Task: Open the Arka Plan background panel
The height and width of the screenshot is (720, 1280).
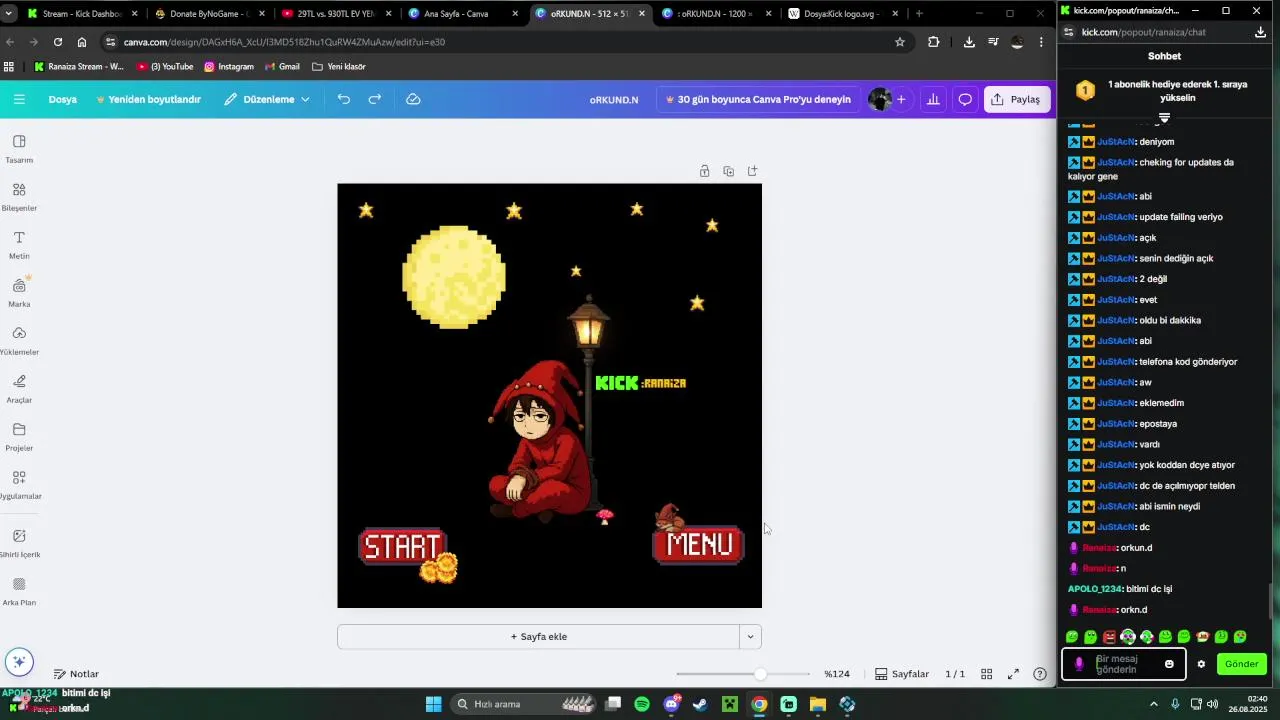Action: 19,591
